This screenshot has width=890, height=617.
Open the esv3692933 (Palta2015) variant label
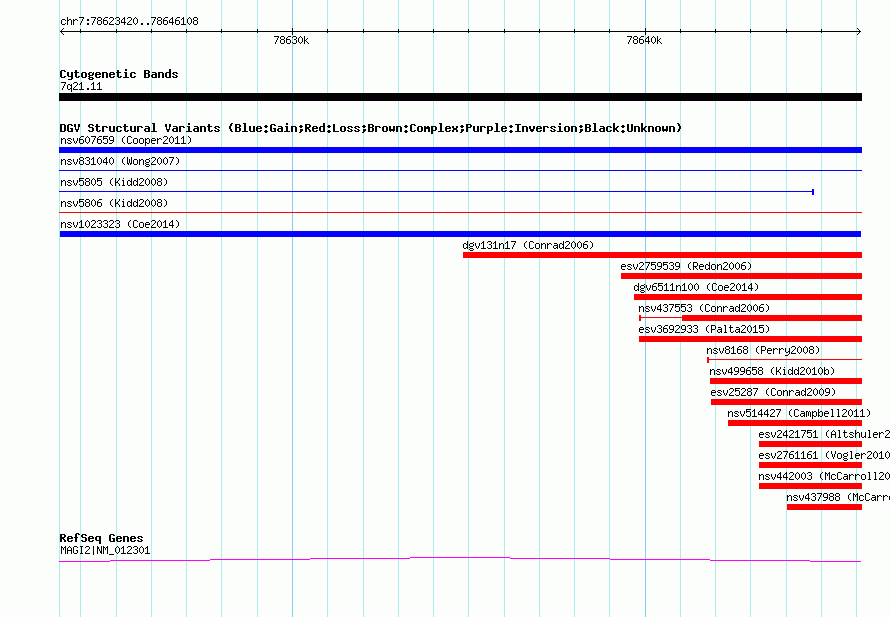tap(704, 329)
